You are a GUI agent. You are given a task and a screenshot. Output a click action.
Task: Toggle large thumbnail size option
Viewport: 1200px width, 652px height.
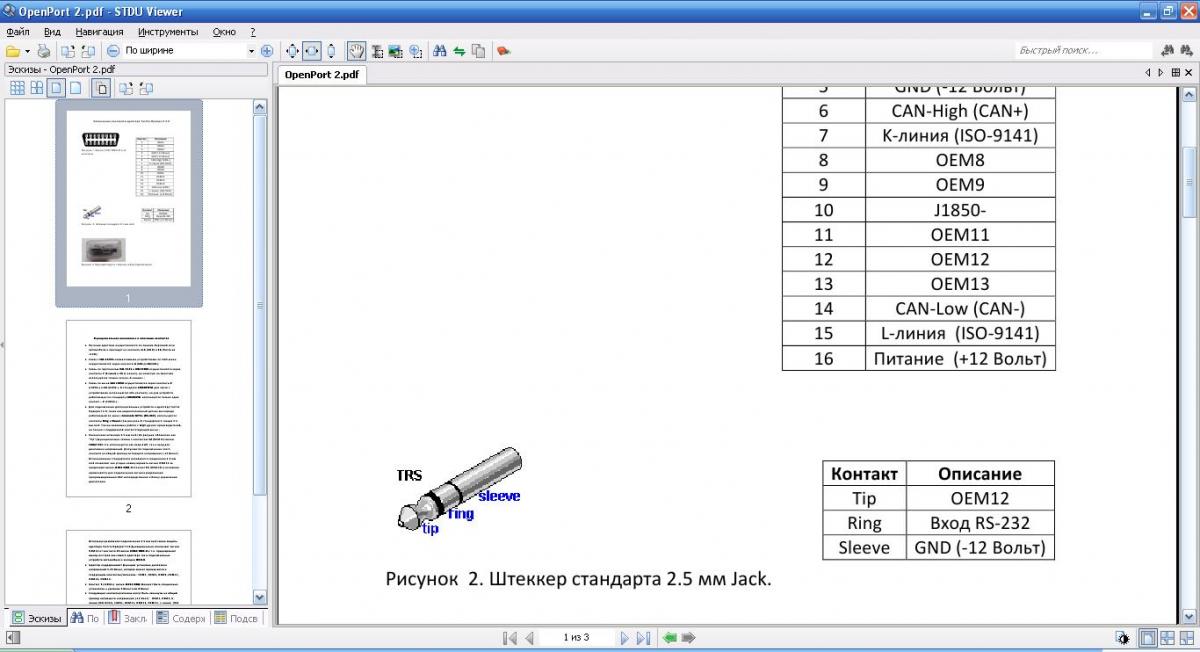(56, 88)
